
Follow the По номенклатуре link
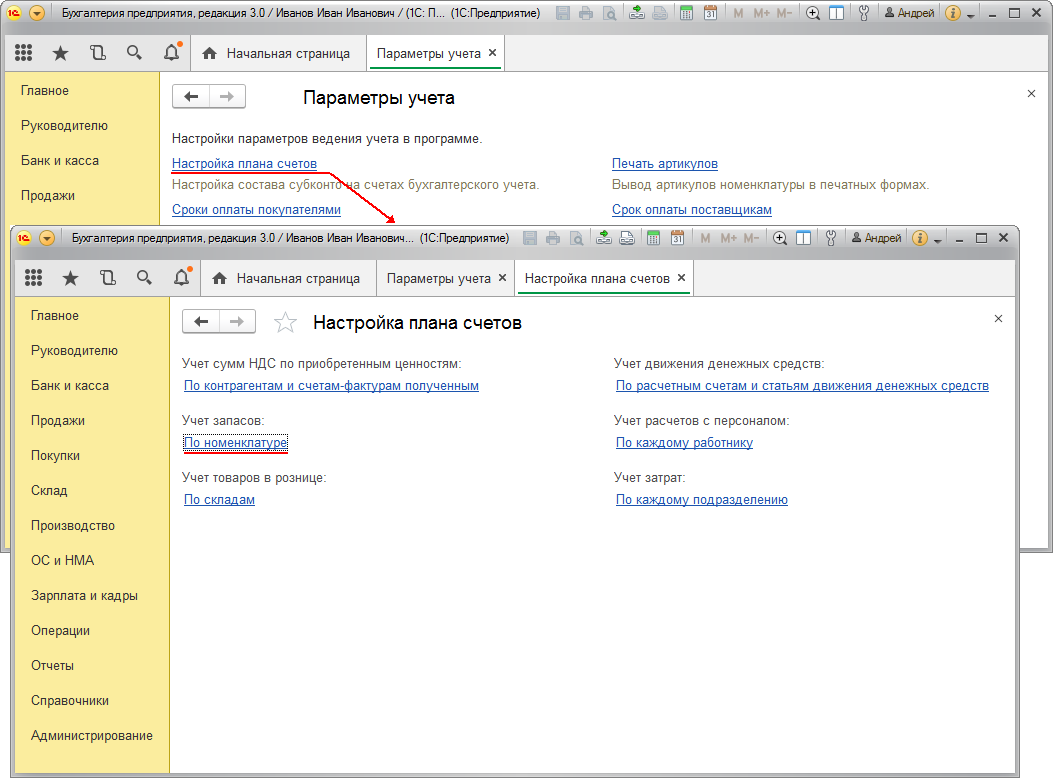(236, 442)
